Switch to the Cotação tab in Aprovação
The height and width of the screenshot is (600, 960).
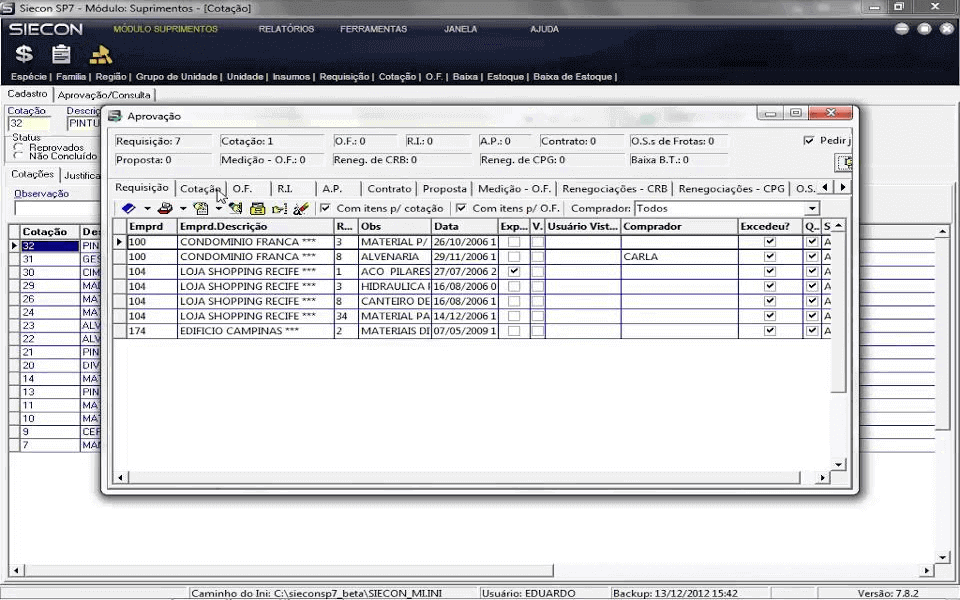point(200,189)
